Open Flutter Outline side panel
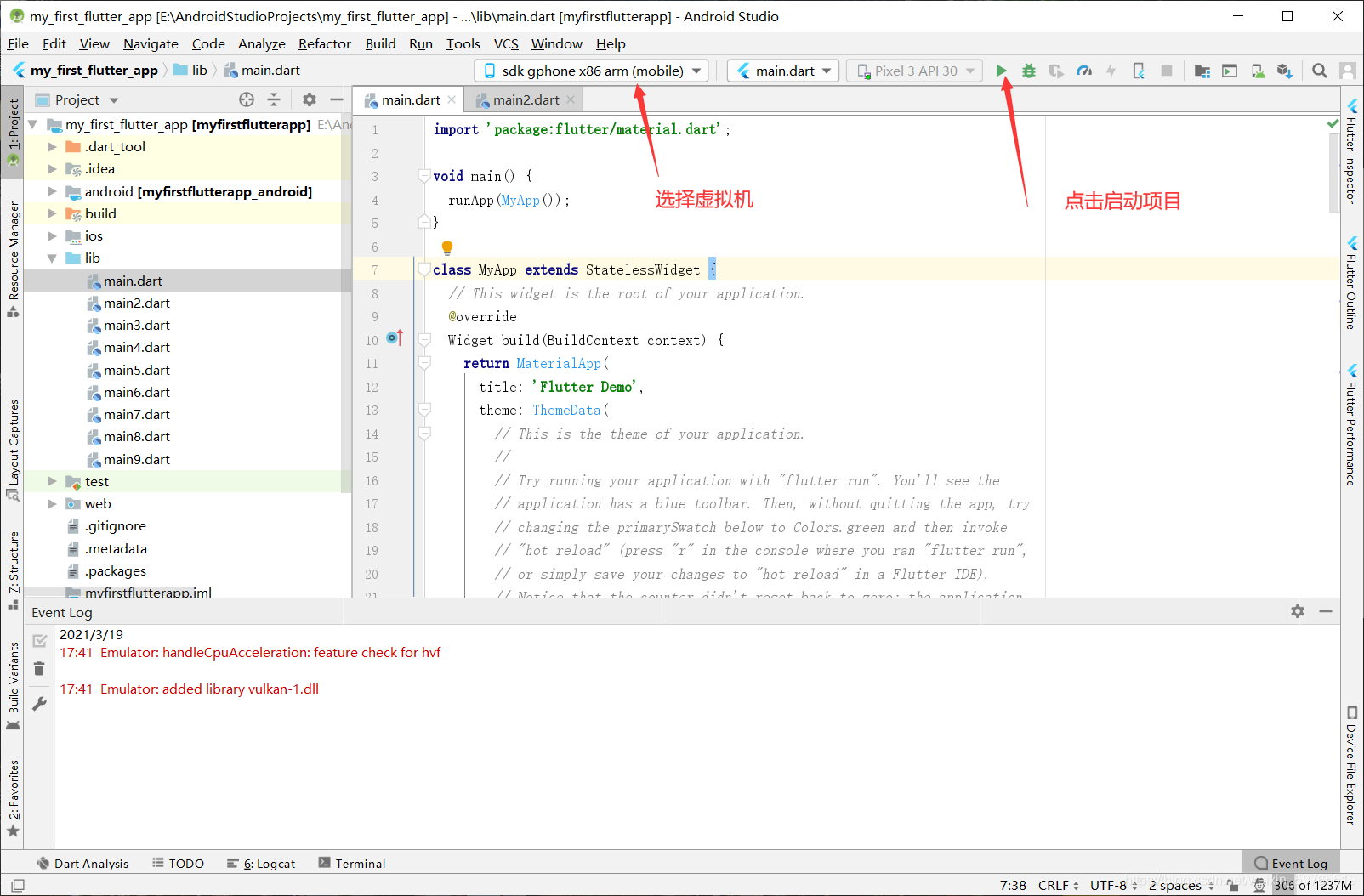This screenshot has width=1364, height=896. click(1351, 283)
